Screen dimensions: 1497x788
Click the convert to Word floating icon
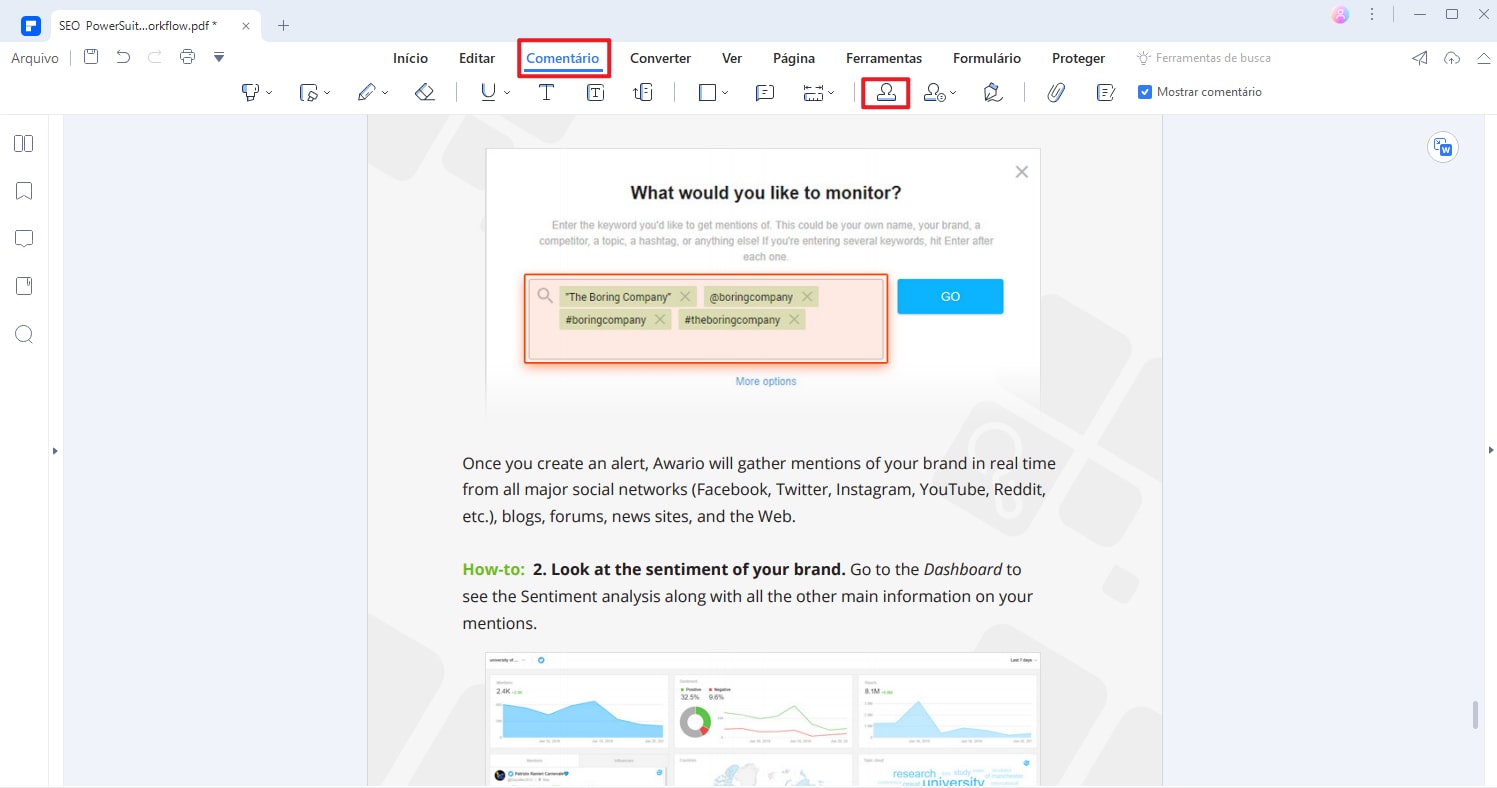pyautogui.click(x=1443, y=147)
